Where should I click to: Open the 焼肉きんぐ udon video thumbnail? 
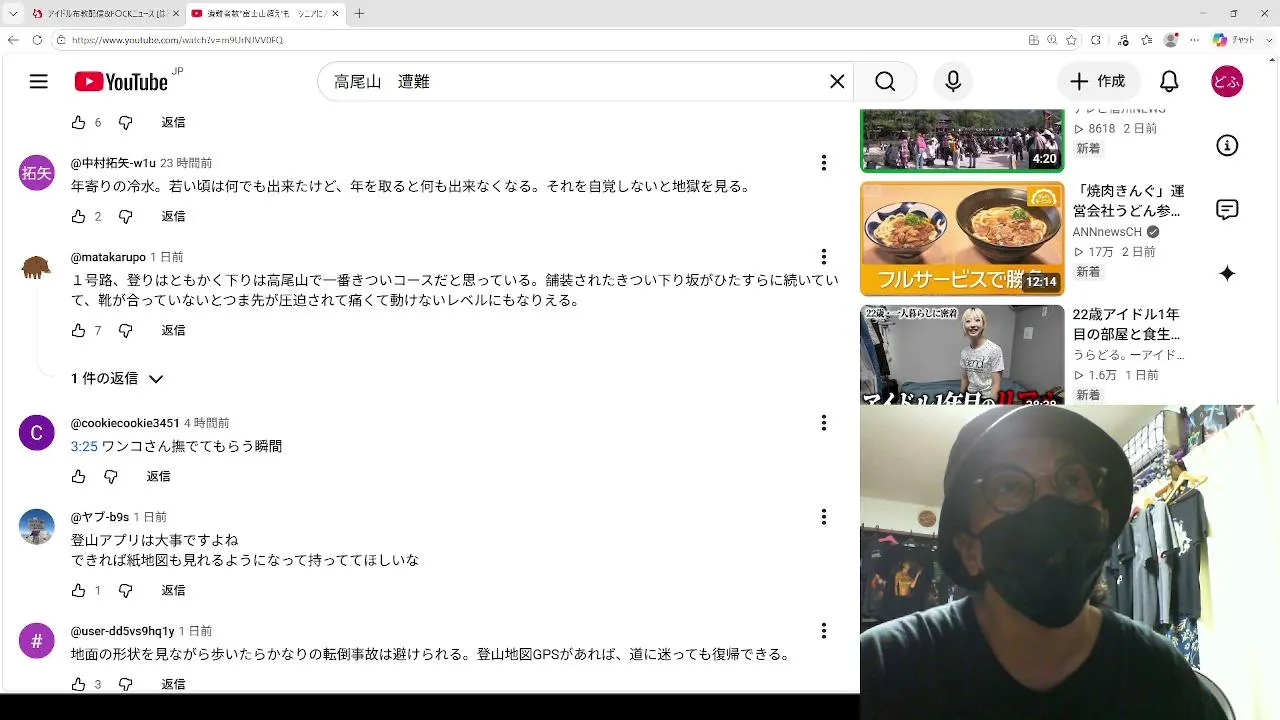[x=962, y=238]
